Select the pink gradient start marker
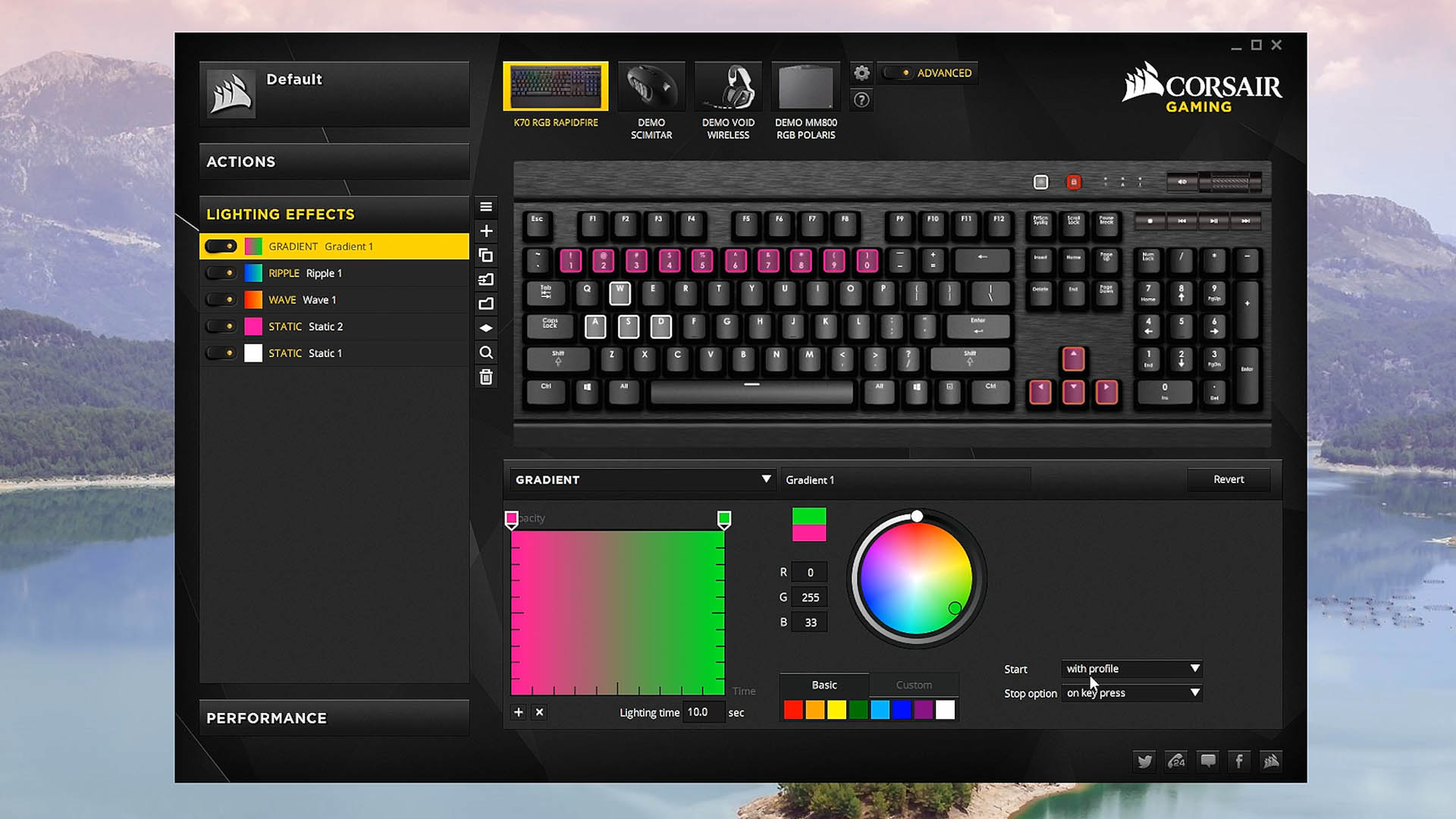1456x819 pixels. click(511, 519)
